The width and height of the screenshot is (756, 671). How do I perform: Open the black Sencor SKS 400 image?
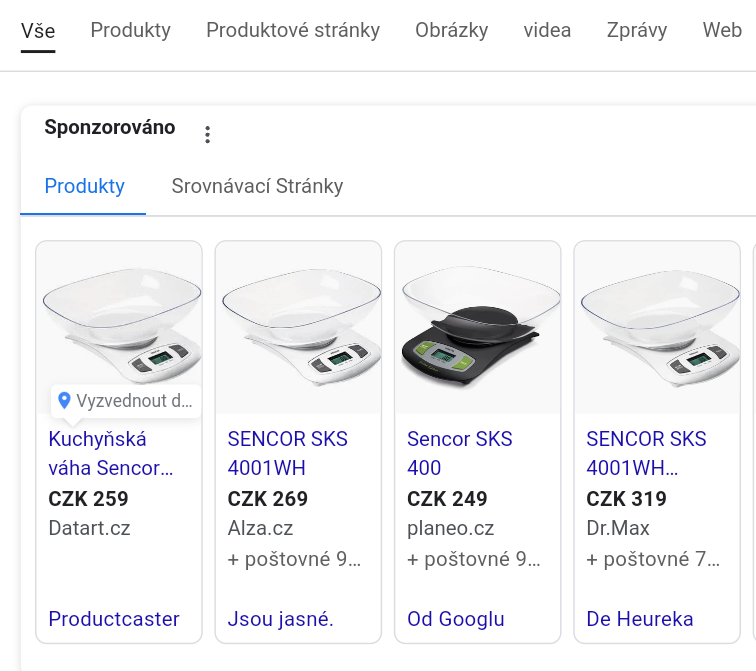[x=477, y=327]
